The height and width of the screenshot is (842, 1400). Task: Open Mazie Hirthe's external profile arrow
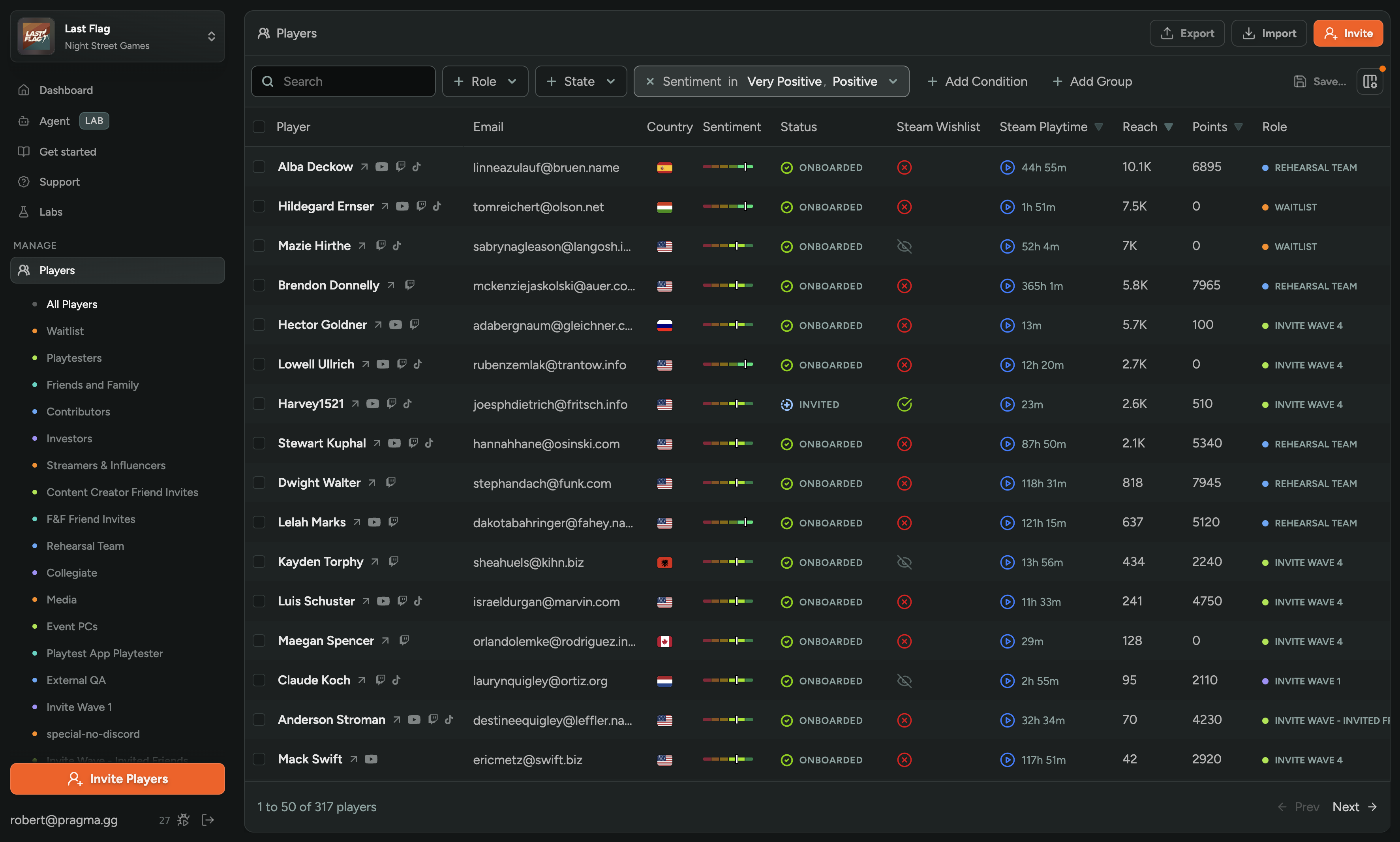362,246
